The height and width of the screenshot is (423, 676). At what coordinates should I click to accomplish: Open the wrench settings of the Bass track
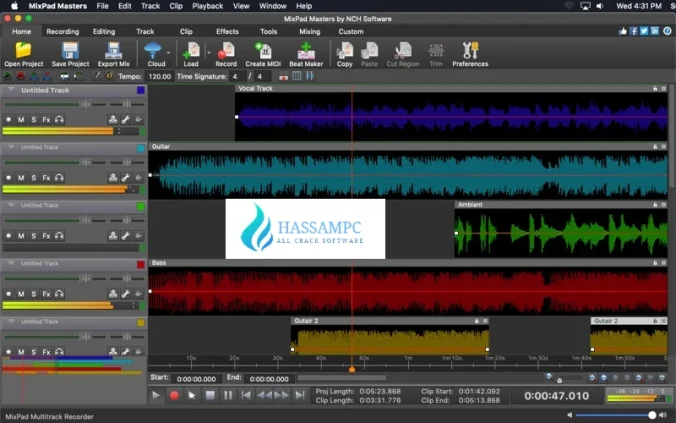tap(125, 294)
